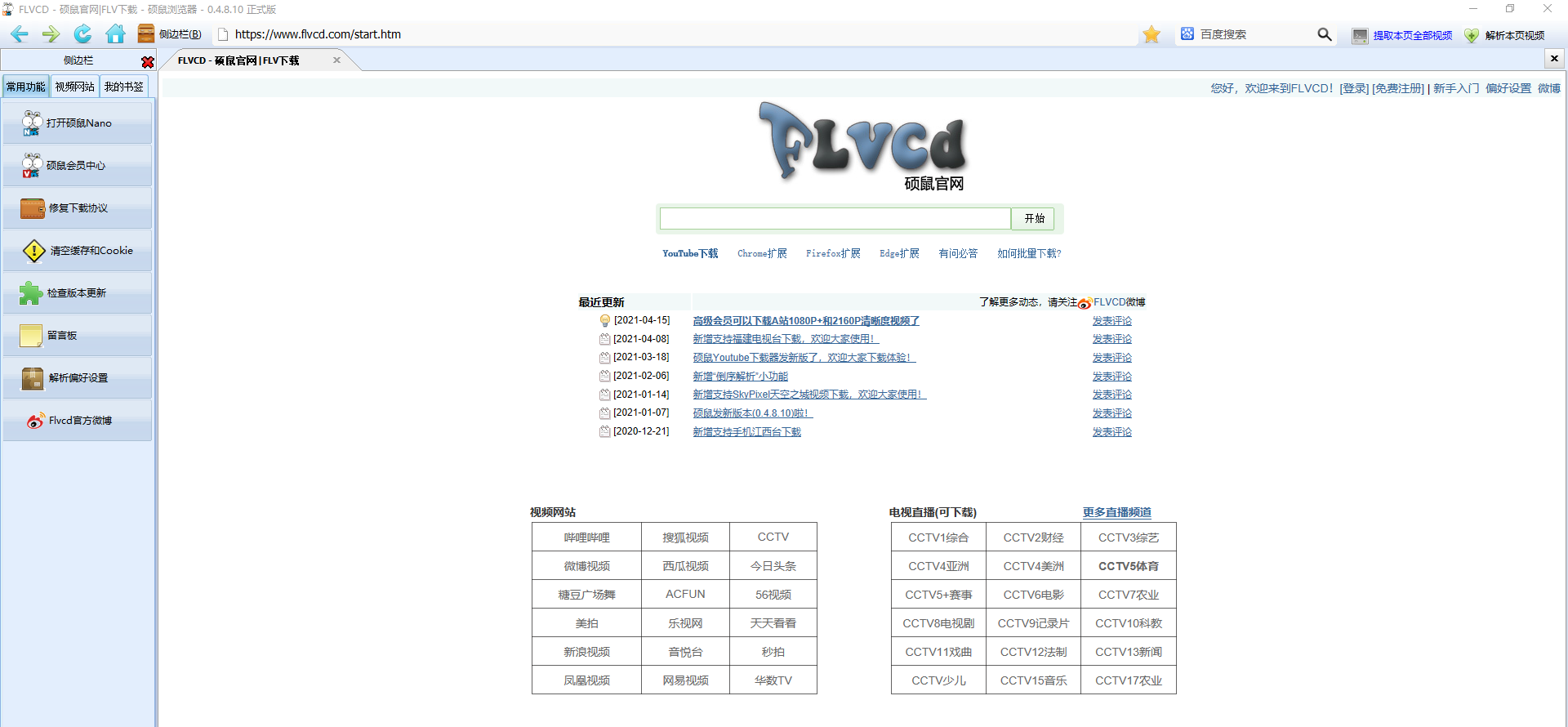Open the home page icon

[x=115, y=34]
